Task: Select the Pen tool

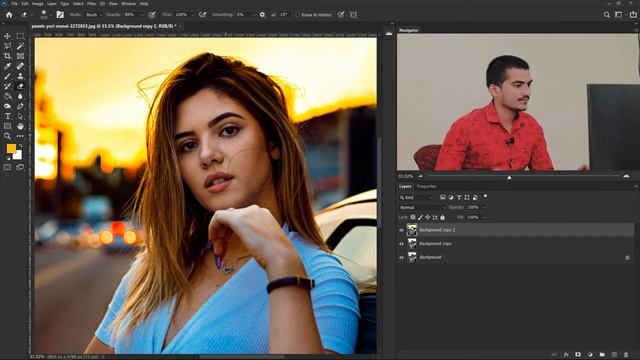Action: pos(20,106)
